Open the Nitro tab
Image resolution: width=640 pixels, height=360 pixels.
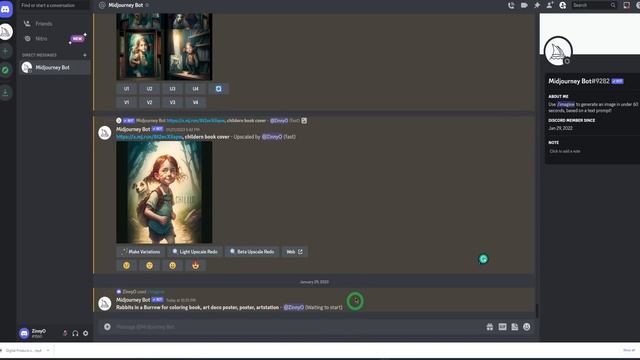pos(55,38)
